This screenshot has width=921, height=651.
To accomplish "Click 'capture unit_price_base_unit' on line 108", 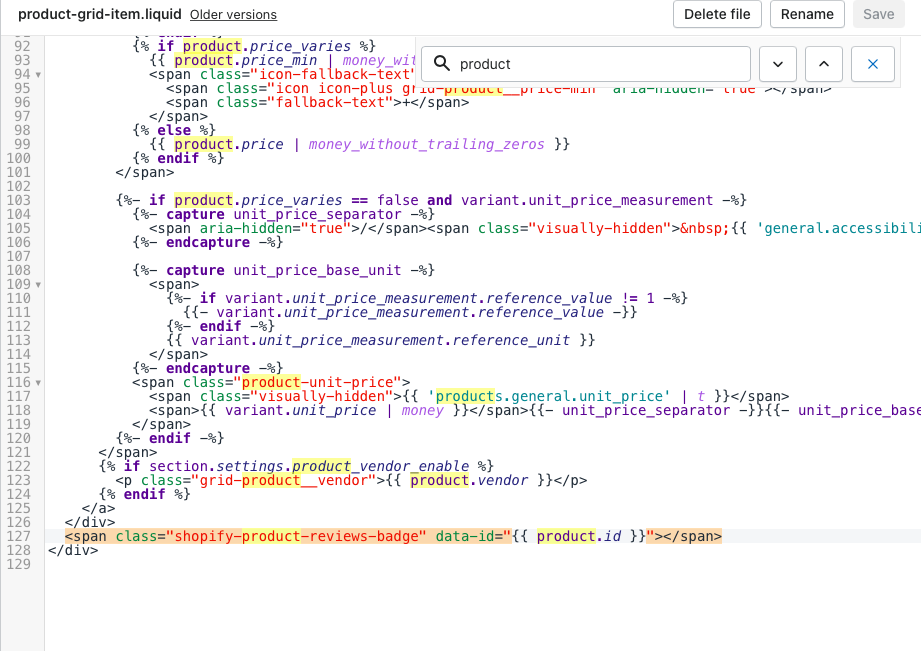I will pos(284,270).
